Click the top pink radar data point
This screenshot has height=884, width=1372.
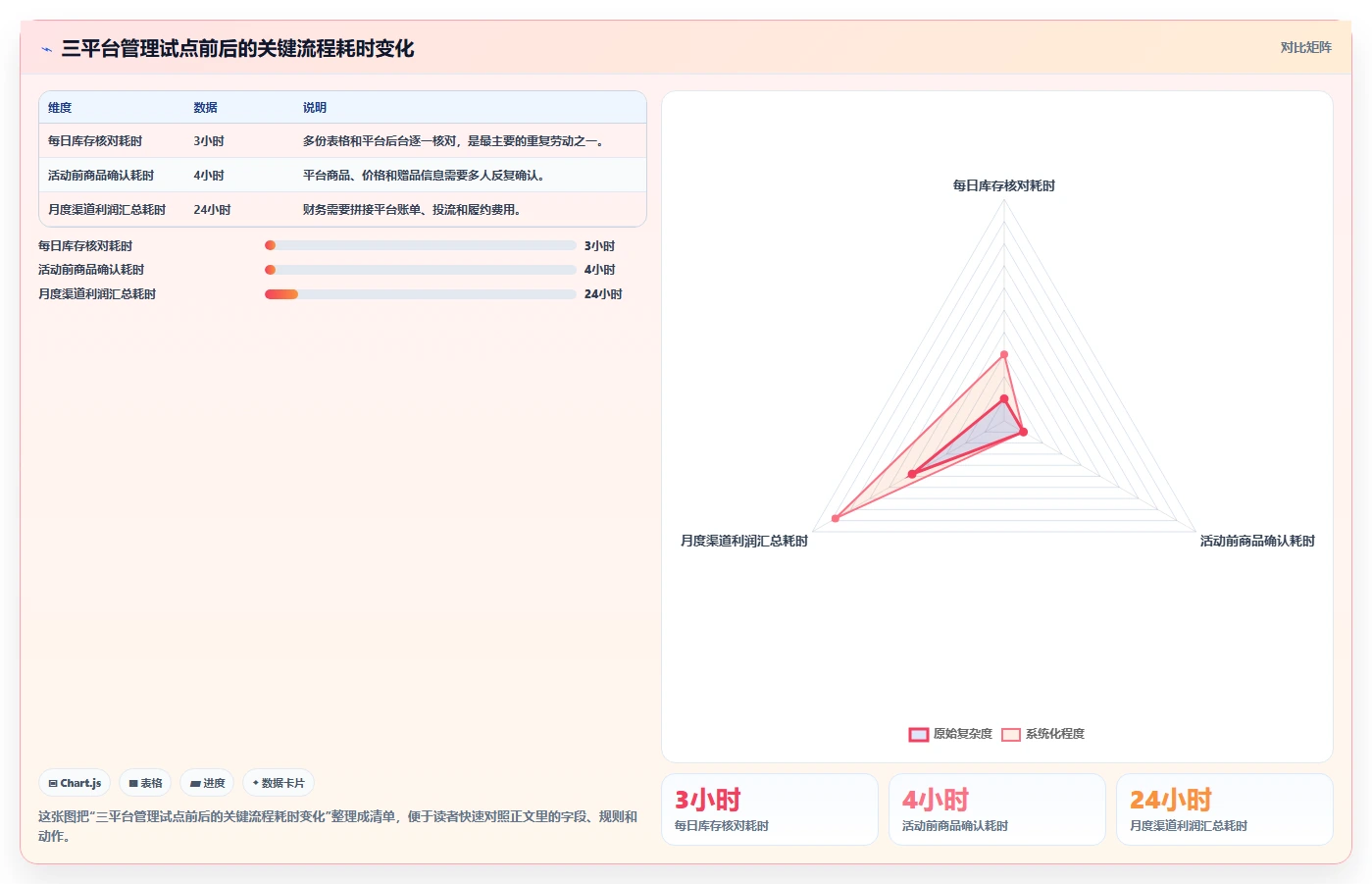tap(1004, 354)
